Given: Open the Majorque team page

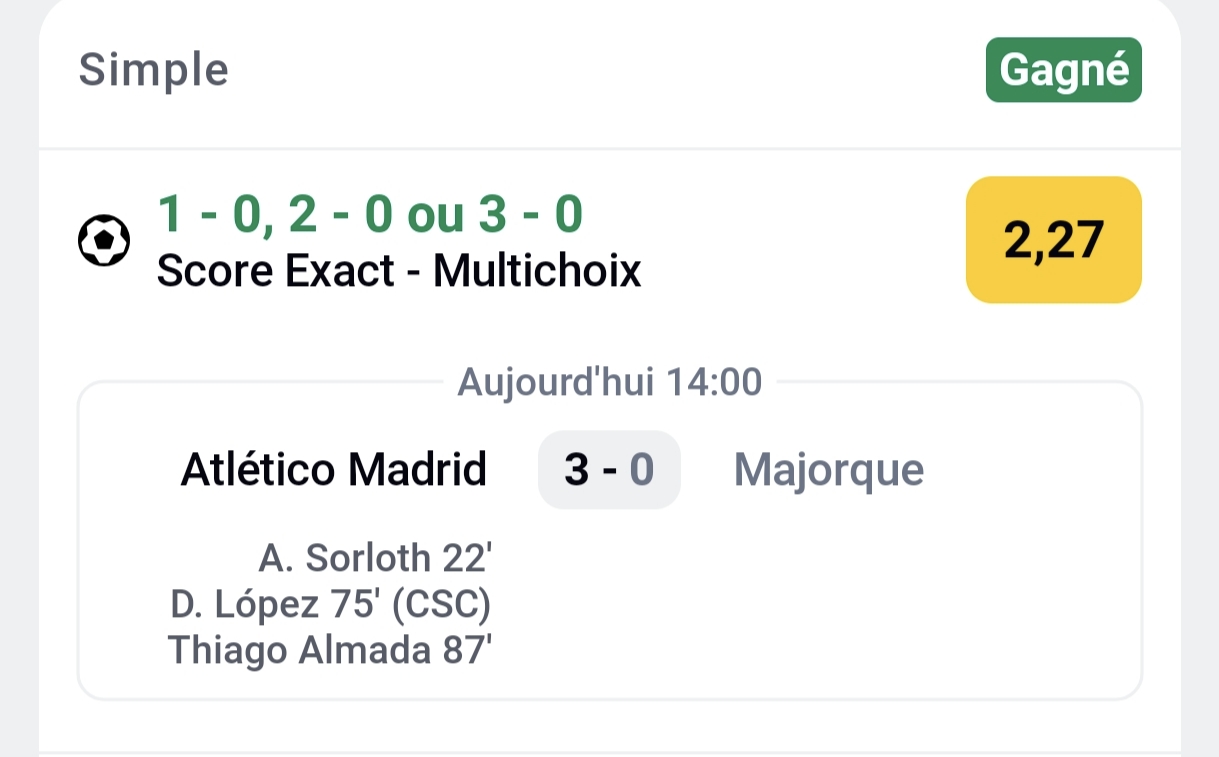Looking at the screenshot, I should (827, 469).
